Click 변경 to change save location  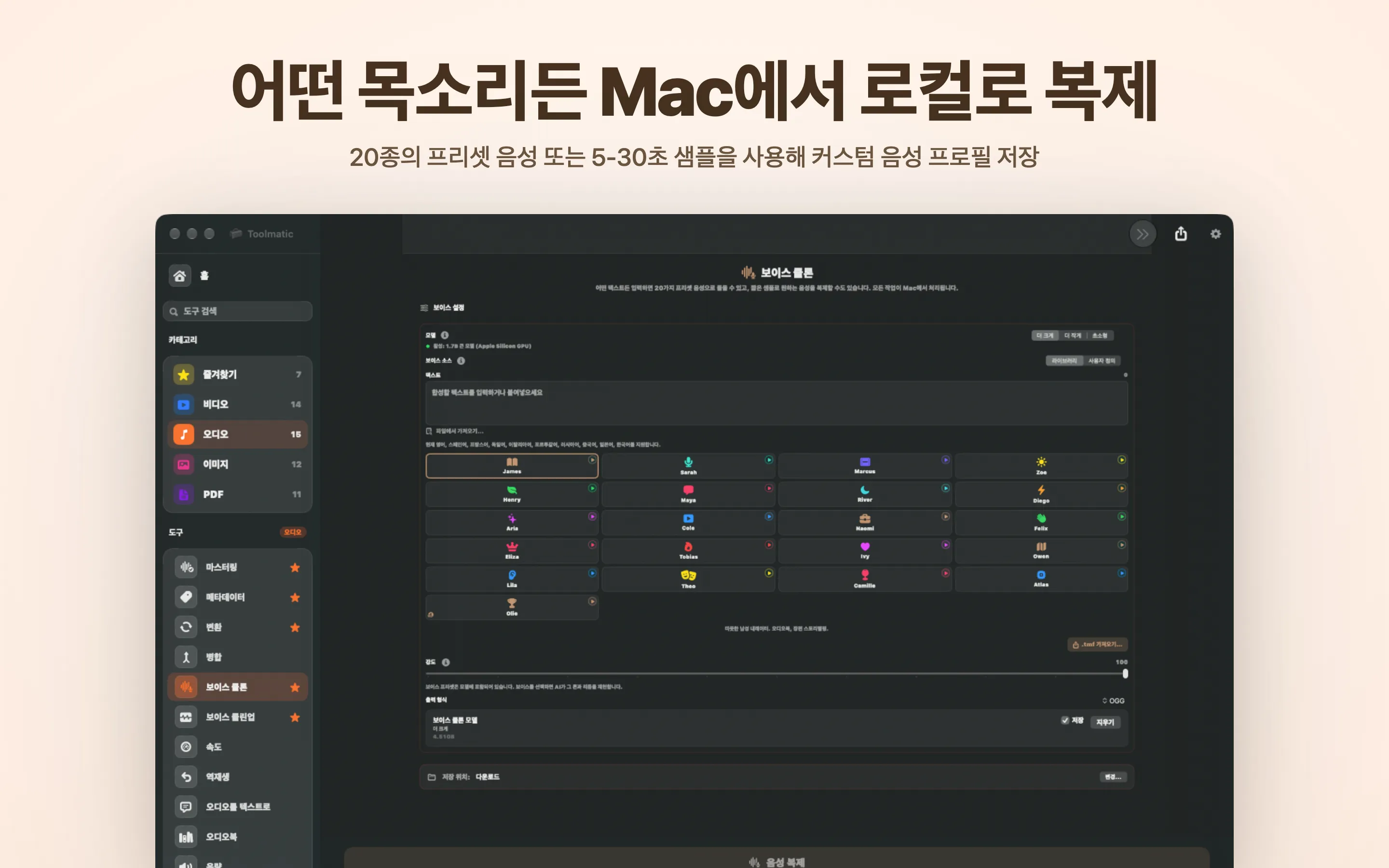1113,777
